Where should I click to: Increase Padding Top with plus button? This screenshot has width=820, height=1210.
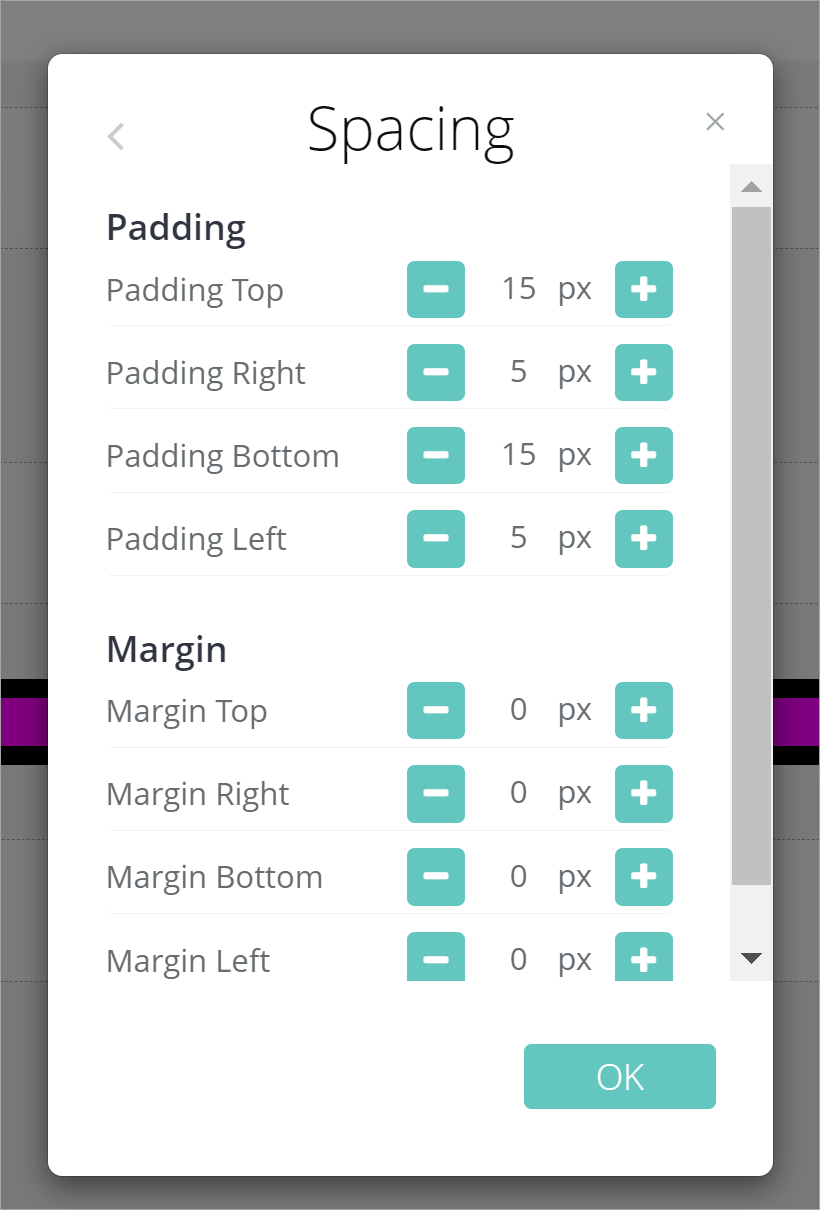[x=644, y=290]
